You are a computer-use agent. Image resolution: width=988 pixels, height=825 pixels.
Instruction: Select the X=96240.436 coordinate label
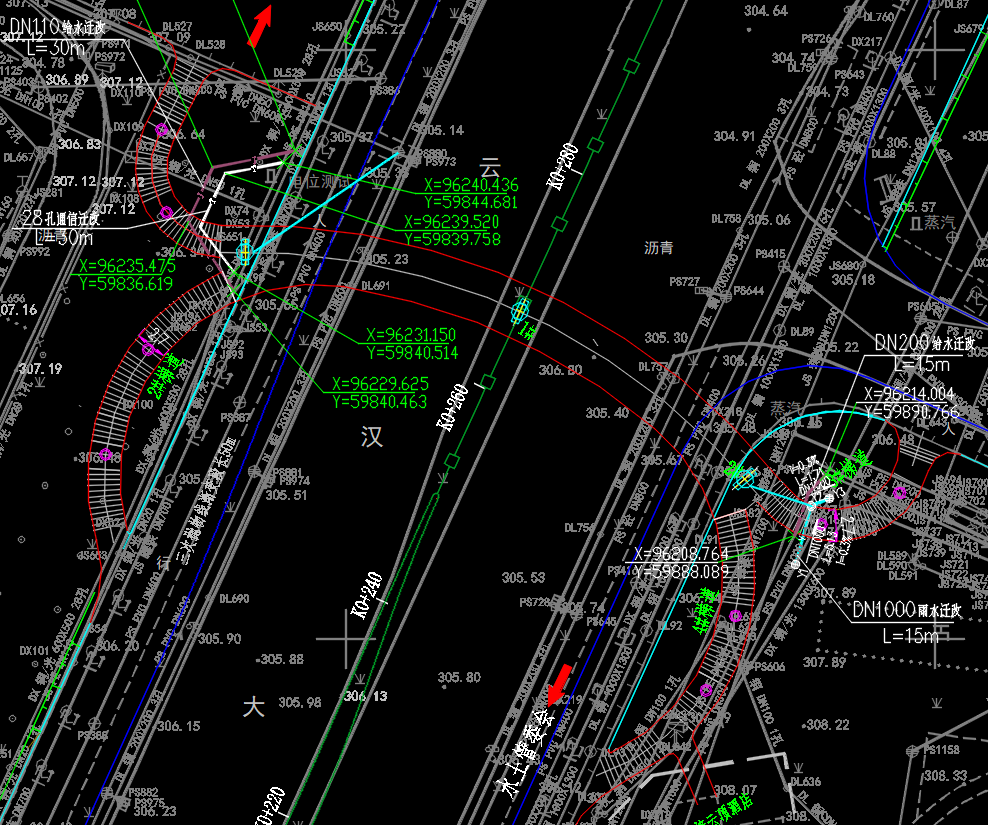pos(471,185)
